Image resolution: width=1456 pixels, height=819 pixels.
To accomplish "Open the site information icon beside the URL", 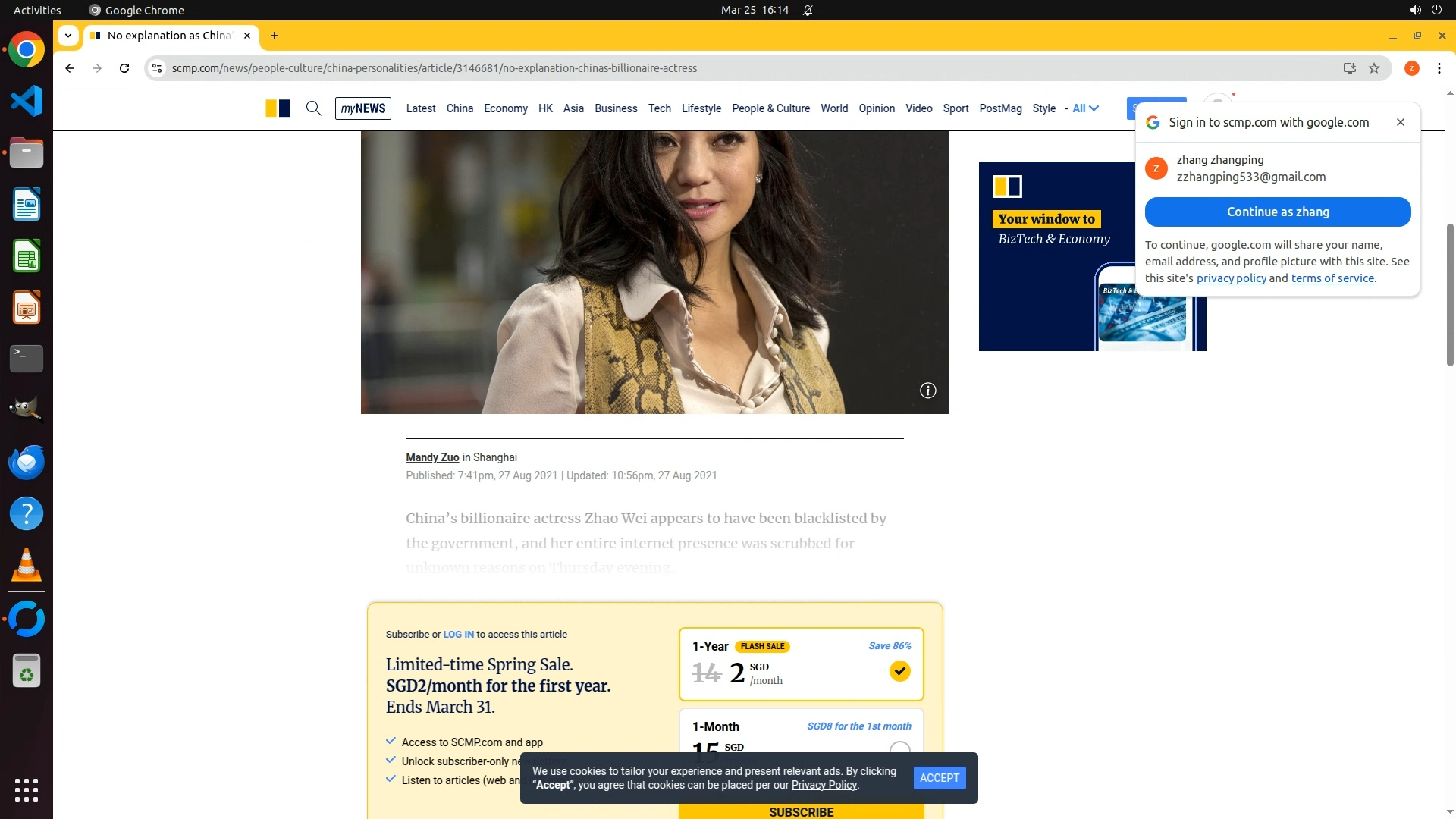I will tap(157, 68).
